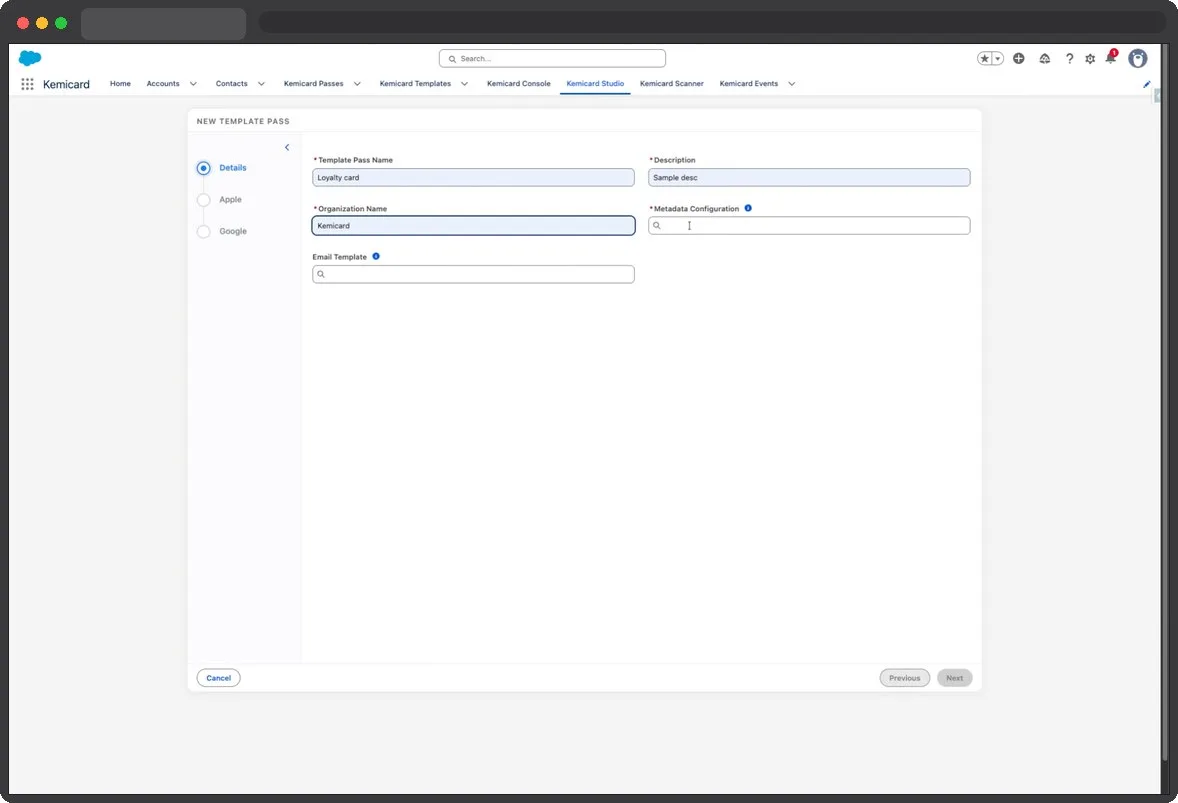Expand the Kemicard Events dropdown chevron
This screenshot has height=803, width=1178.
[791, 84]
